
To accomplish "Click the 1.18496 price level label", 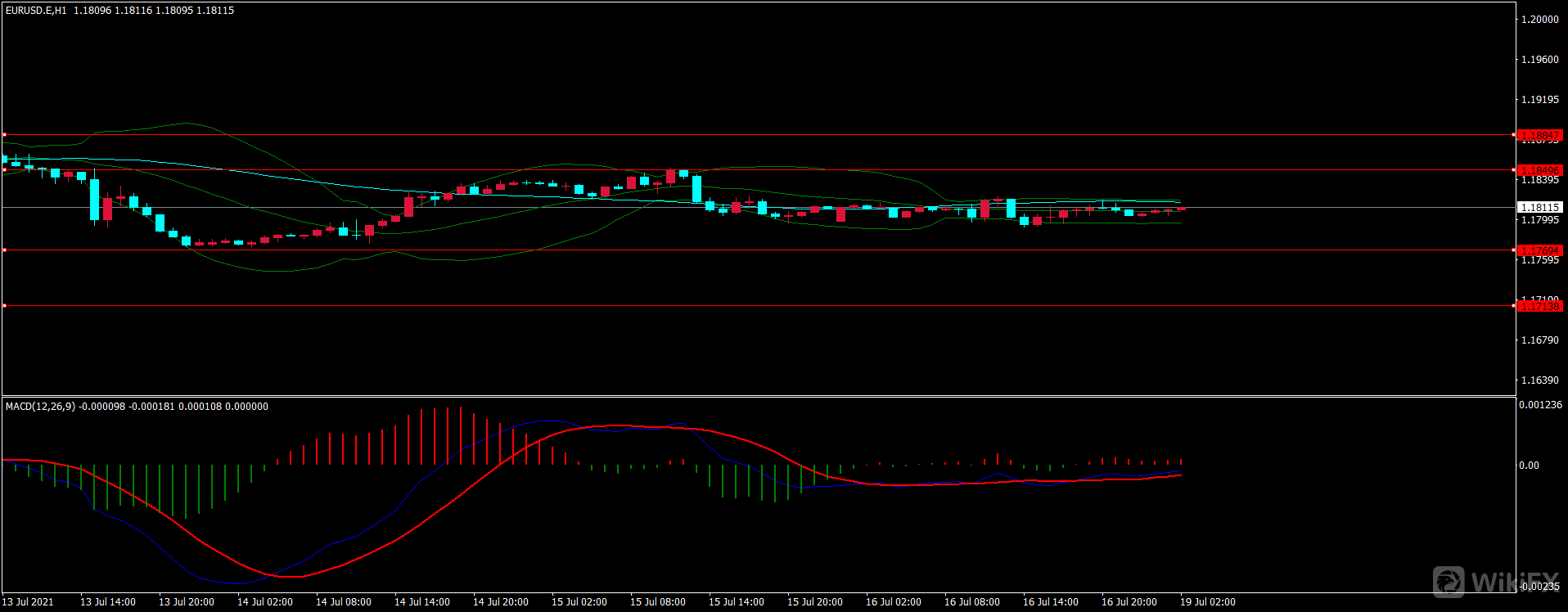I will 1539,170.
